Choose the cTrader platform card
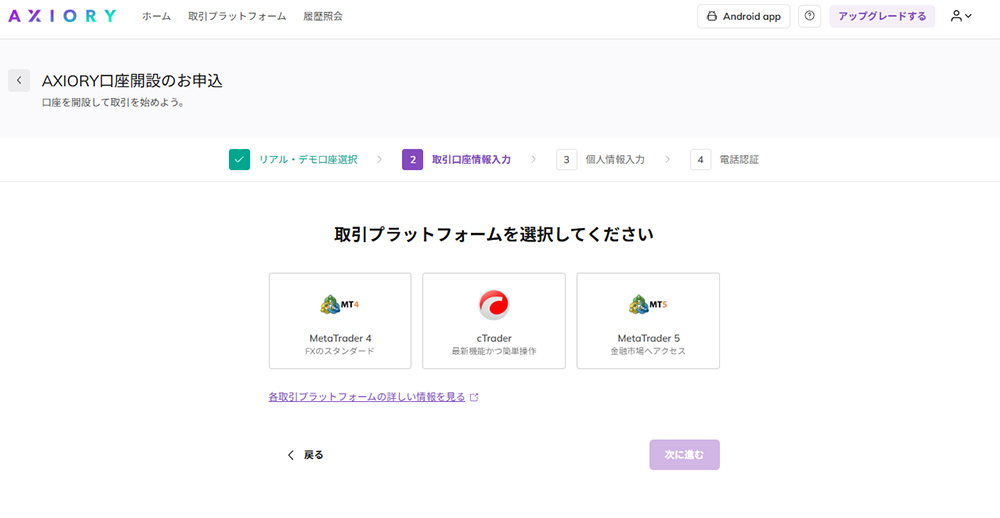1000x518 pixels. pyautogui.click(x=494, y=321)
